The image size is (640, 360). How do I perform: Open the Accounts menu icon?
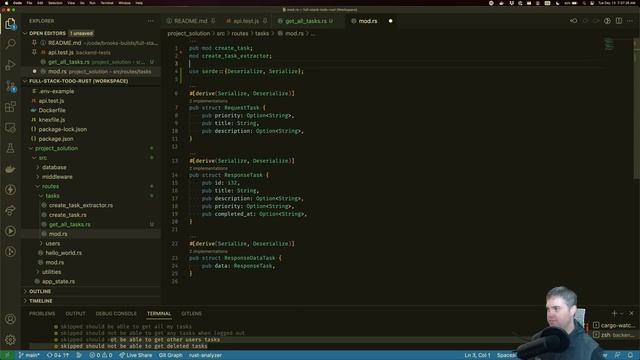coord(10,319)
